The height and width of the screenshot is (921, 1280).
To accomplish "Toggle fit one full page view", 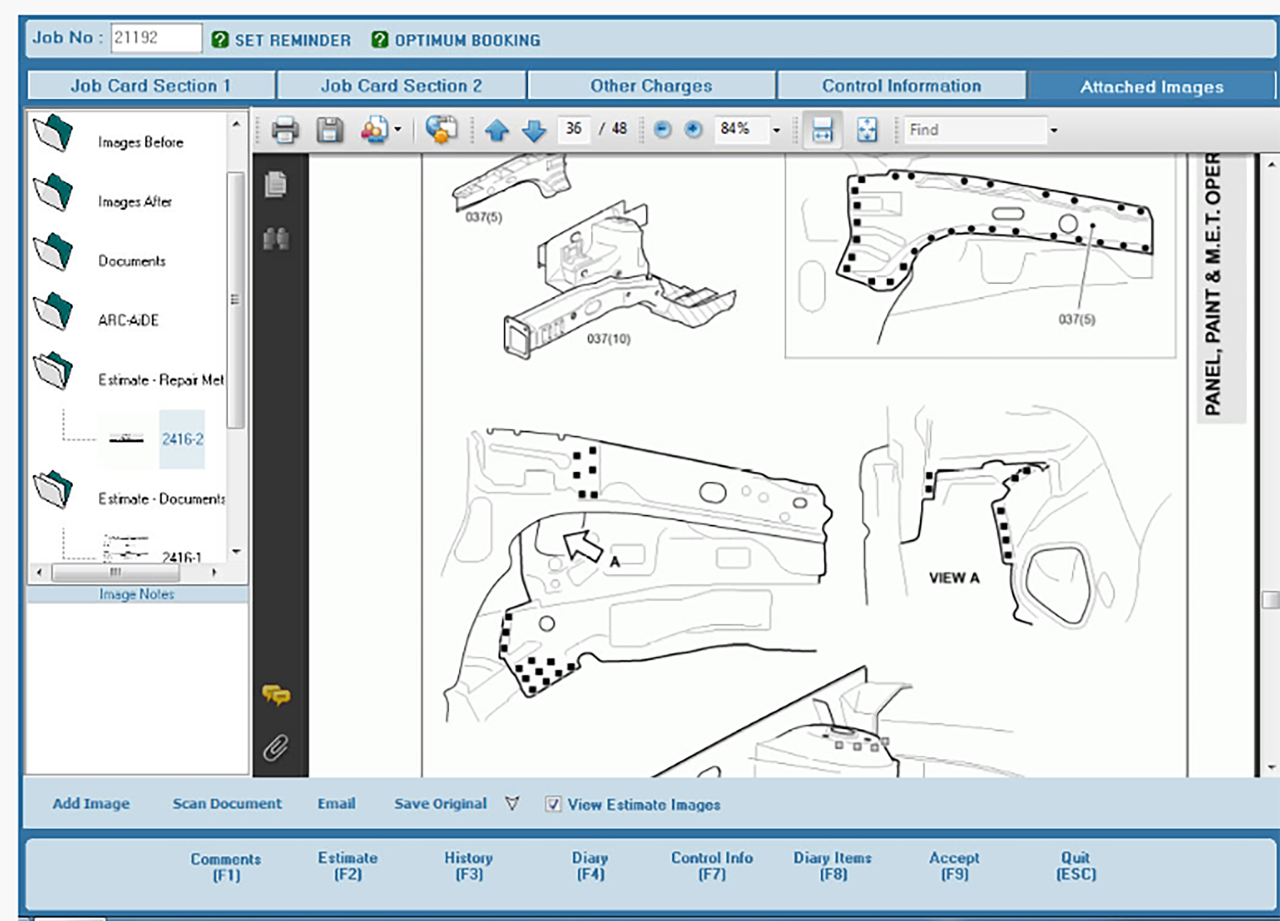I will point(867,130).
